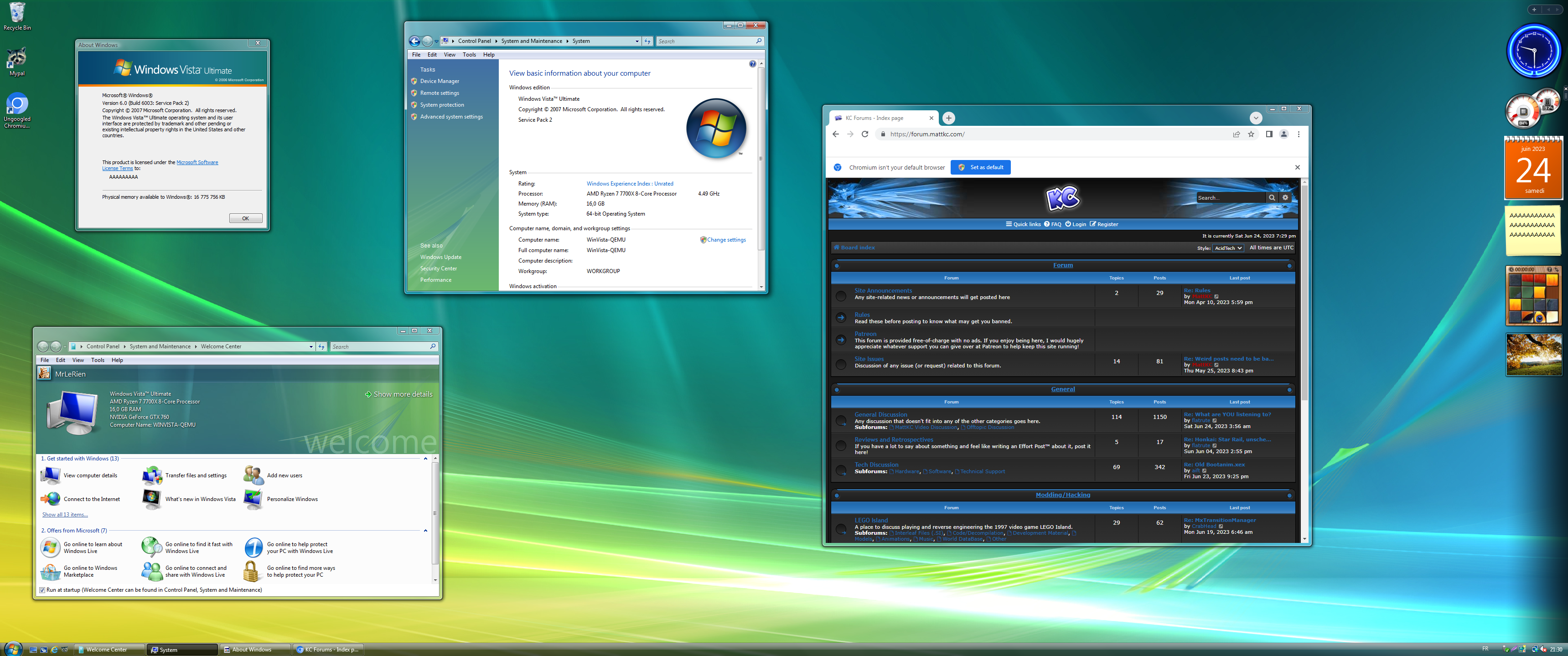The width and height of the screenshot is (1568, 656).
Task: Open help in the System window
Action: (x=752, y=64)
